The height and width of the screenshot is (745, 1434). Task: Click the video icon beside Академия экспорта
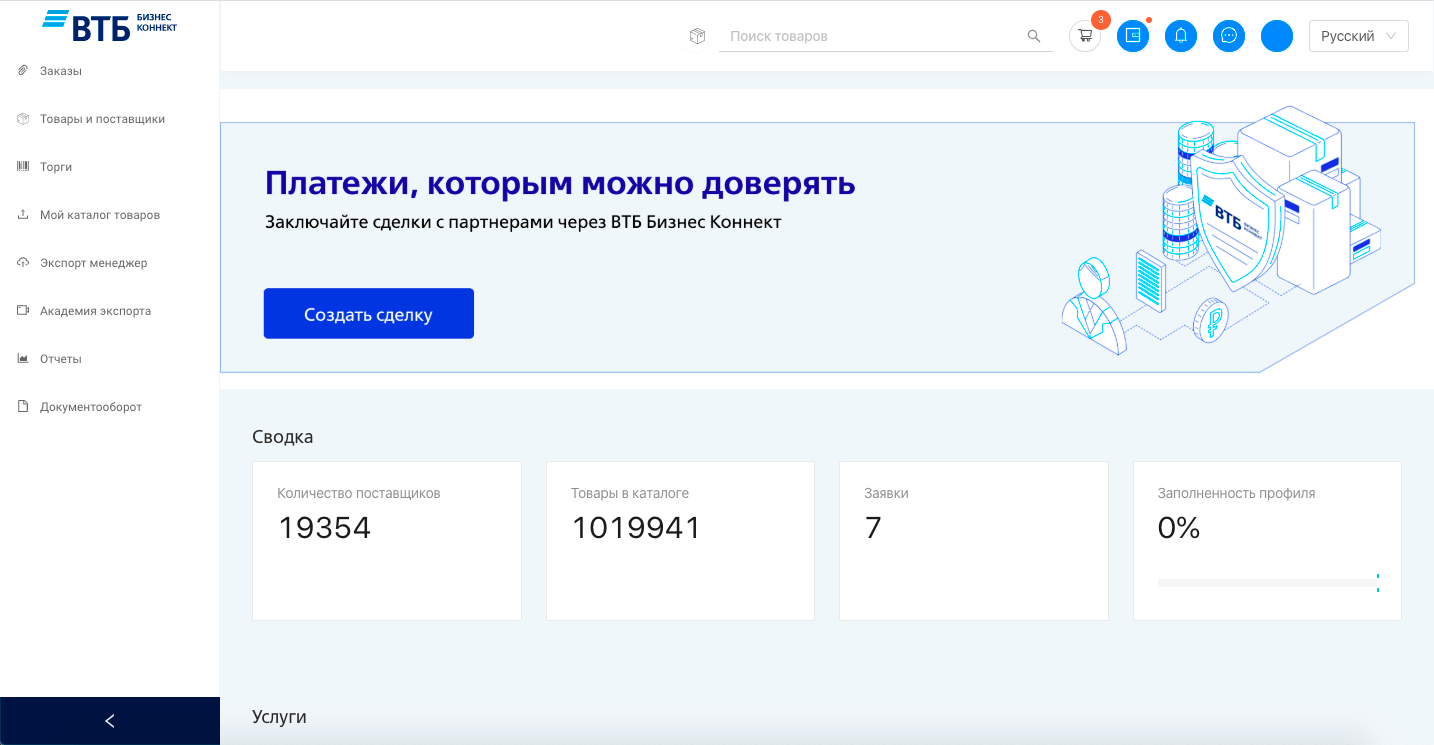pyautogui.click(x=23, y=310)
